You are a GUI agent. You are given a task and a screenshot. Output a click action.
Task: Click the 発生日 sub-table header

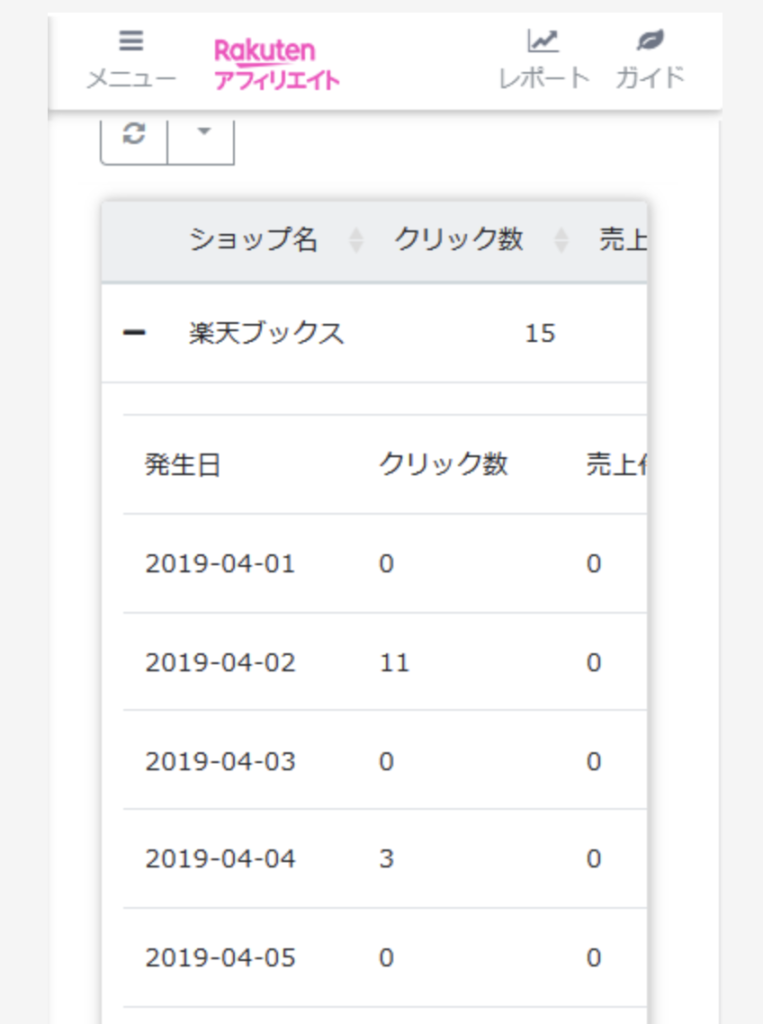[182, 465]
